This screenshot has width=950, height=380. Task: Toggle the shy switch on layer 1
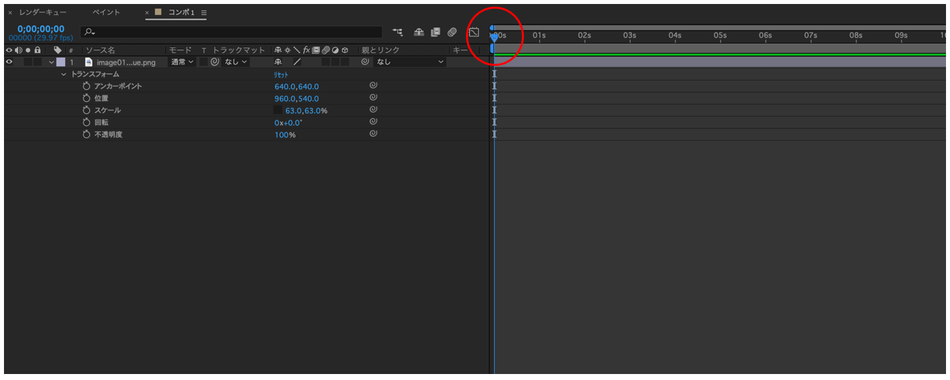coord(278,62)
